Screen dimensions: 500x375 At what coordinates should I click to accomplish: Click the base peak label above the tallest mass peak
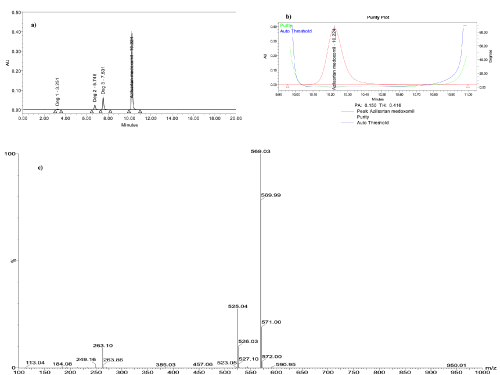click(260, 151)
